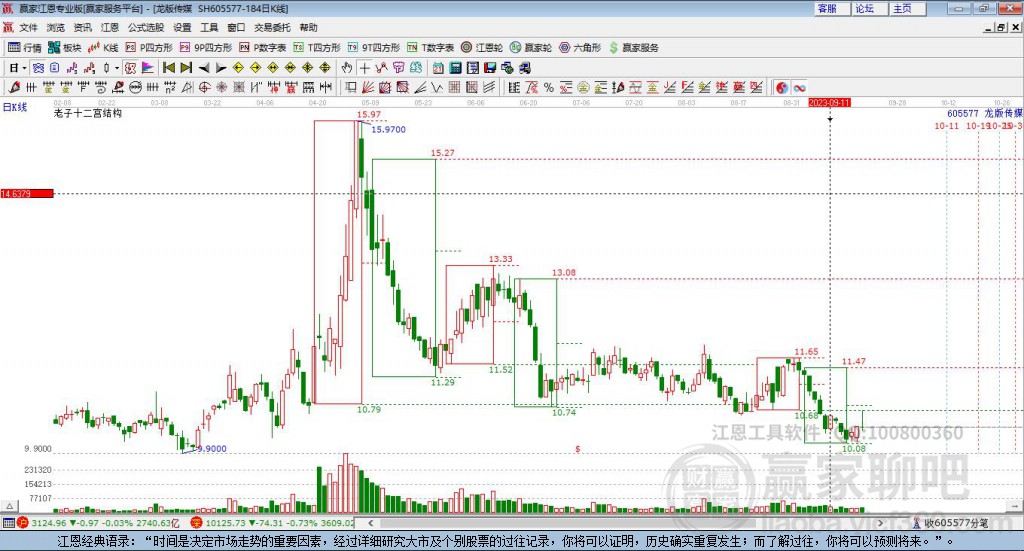Open the 六角形 hexagon tool
Viewport: 1024px width, 551px height.
(x=580, y=48)
